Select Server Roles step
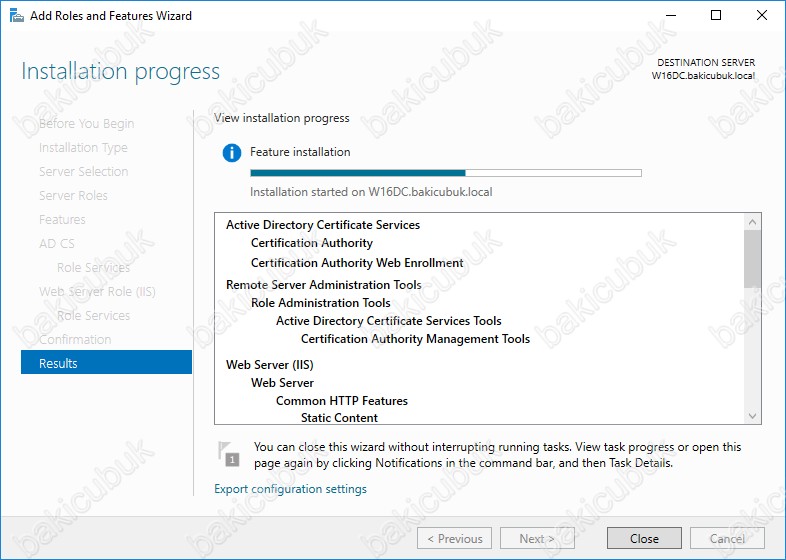Screen dimensions: 786x560 click(x=73, y=196)
